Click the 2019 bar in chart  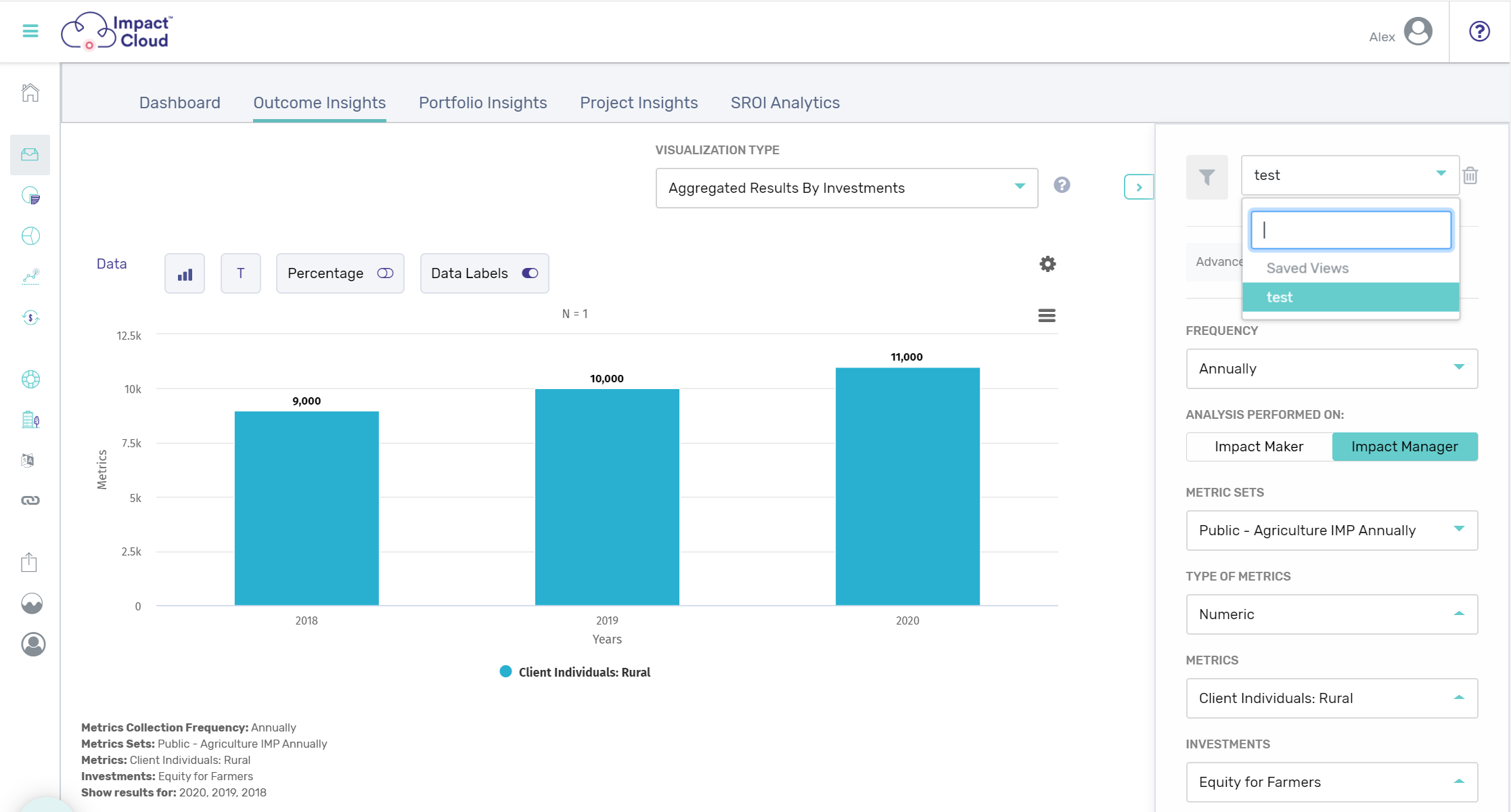pyautogui.click(x=607, y=497)
